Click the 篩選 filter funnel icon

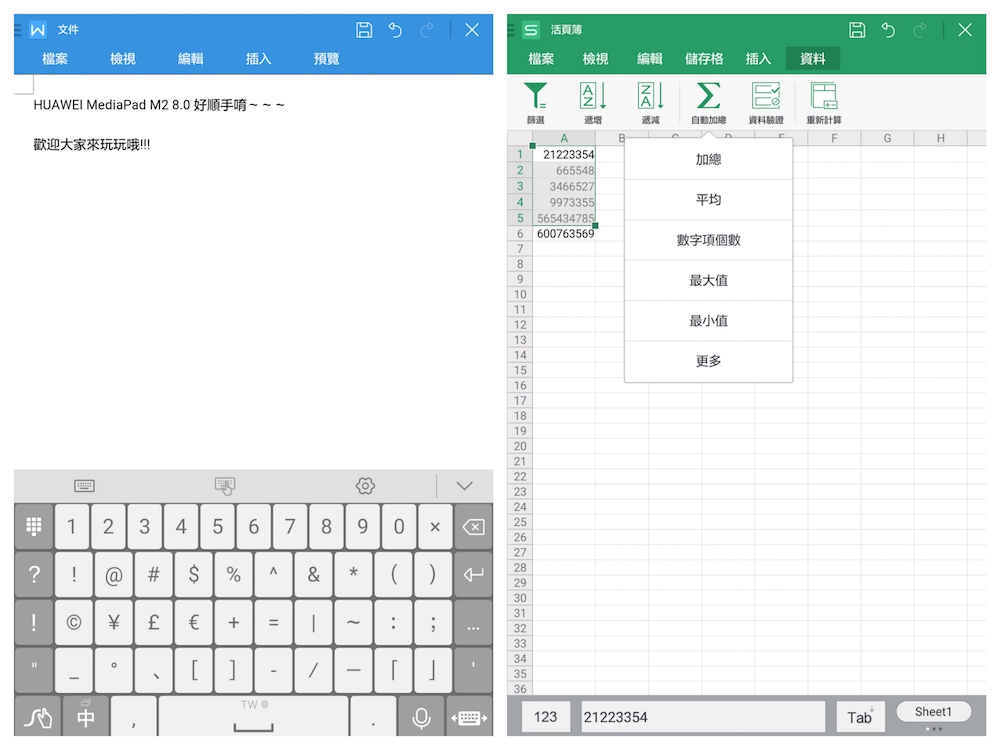pos(536,98)
